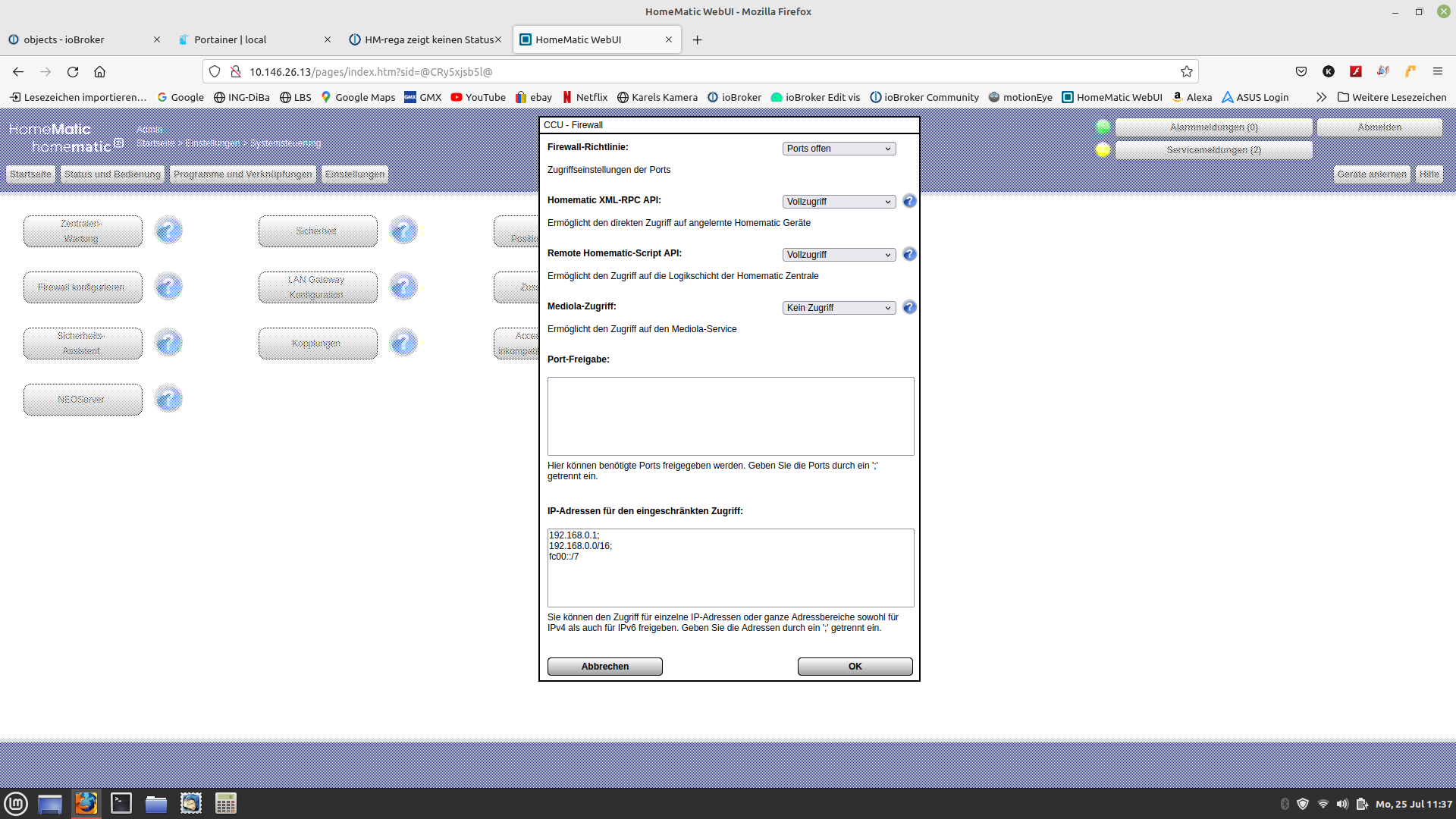Click Geräte anlernen button
This screenshot has width=1456, height=819.
pos(1372,174)
